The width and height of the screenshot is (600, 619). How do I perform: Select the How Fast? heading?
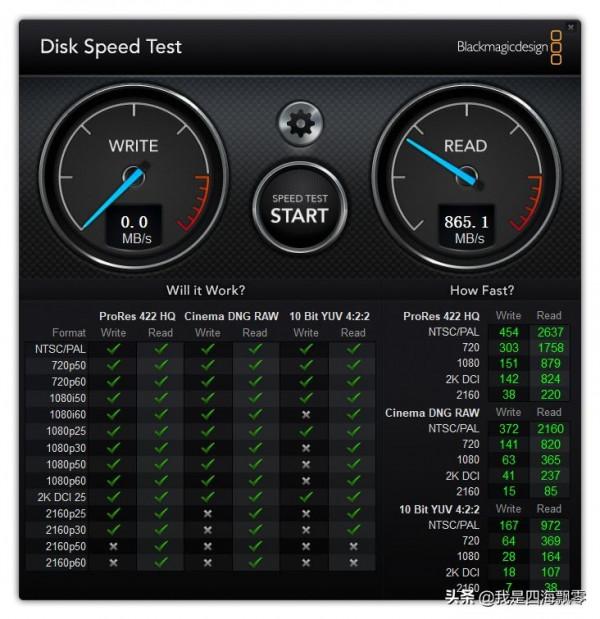pos(482,291)
